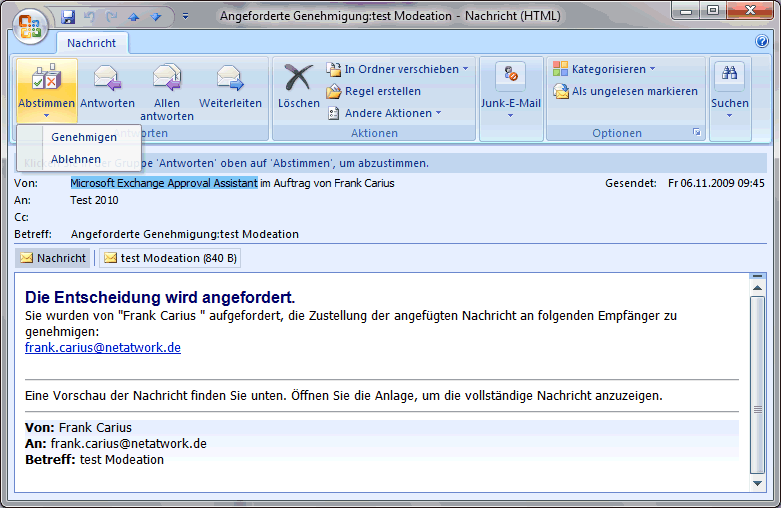781x508 pixels.
Task: Click heading Die Entscheidung wird angefordert
Action: coord(160,297)
